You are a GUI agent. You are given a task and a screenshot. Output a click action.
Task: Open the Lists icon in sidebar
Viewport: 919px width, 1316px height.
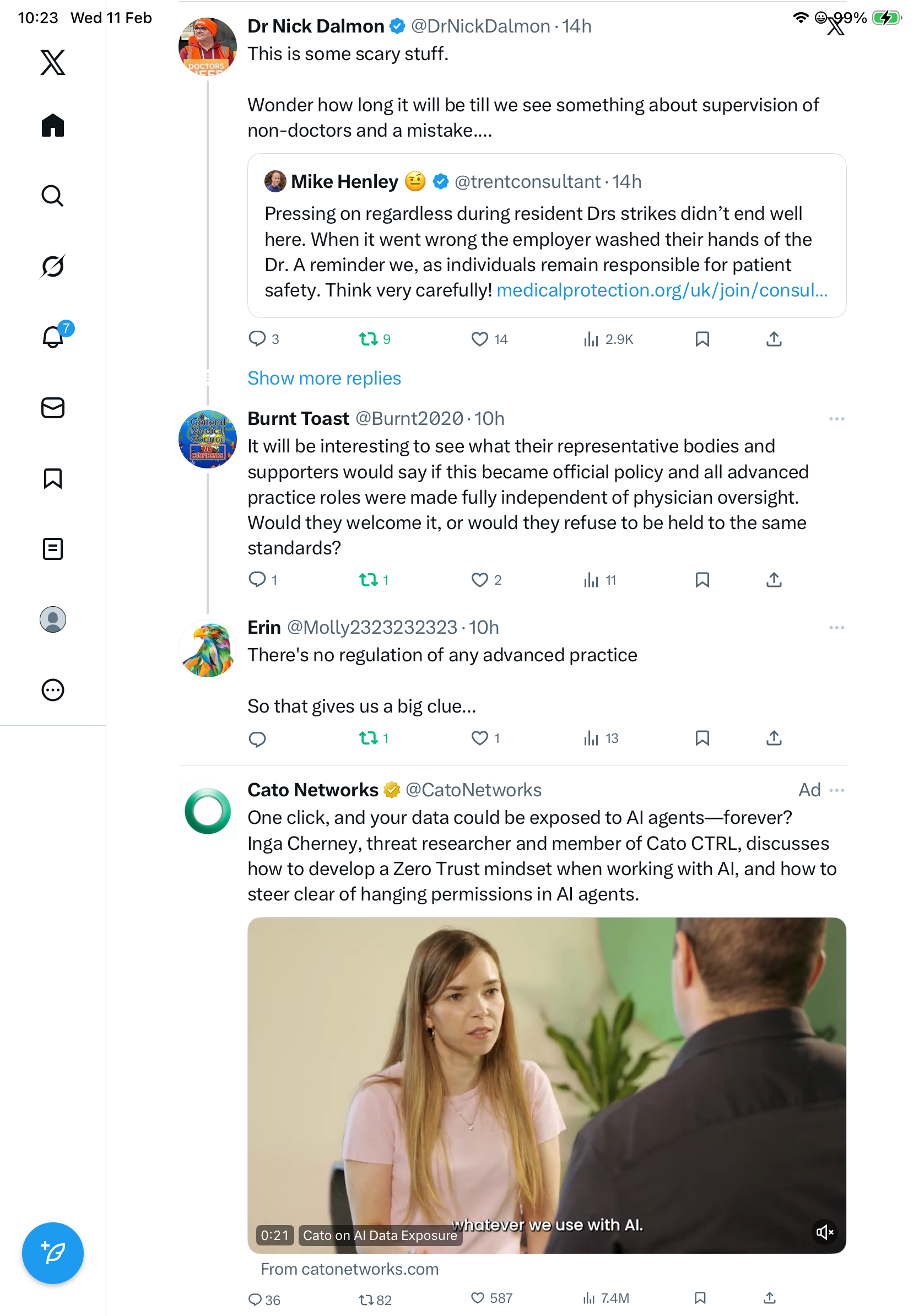53,548
